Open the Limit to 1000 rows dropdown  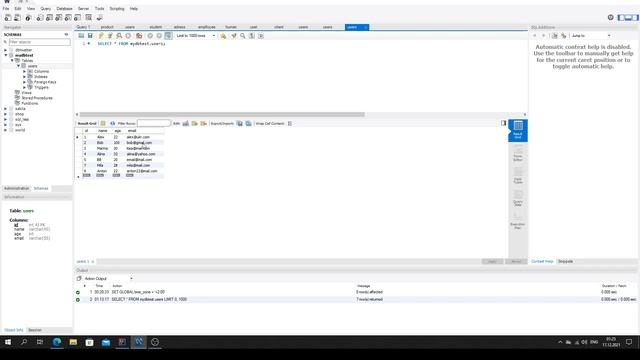click(x=196, y=36)
